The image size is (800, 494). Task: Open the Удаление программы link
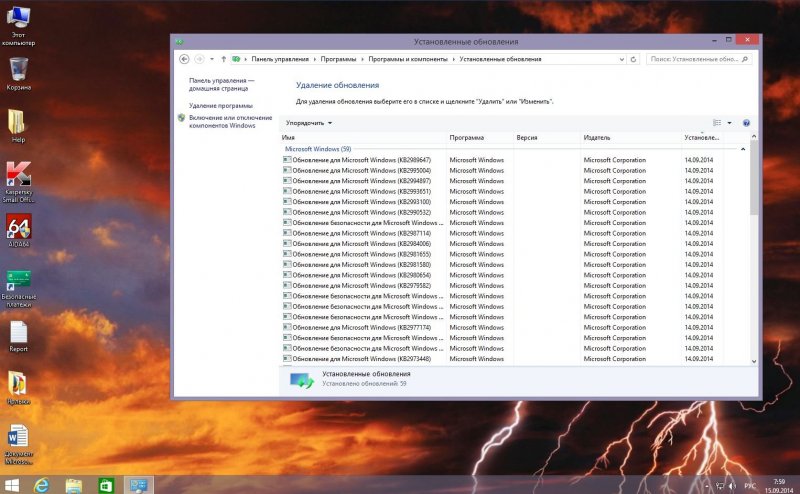tap(221, 106)
